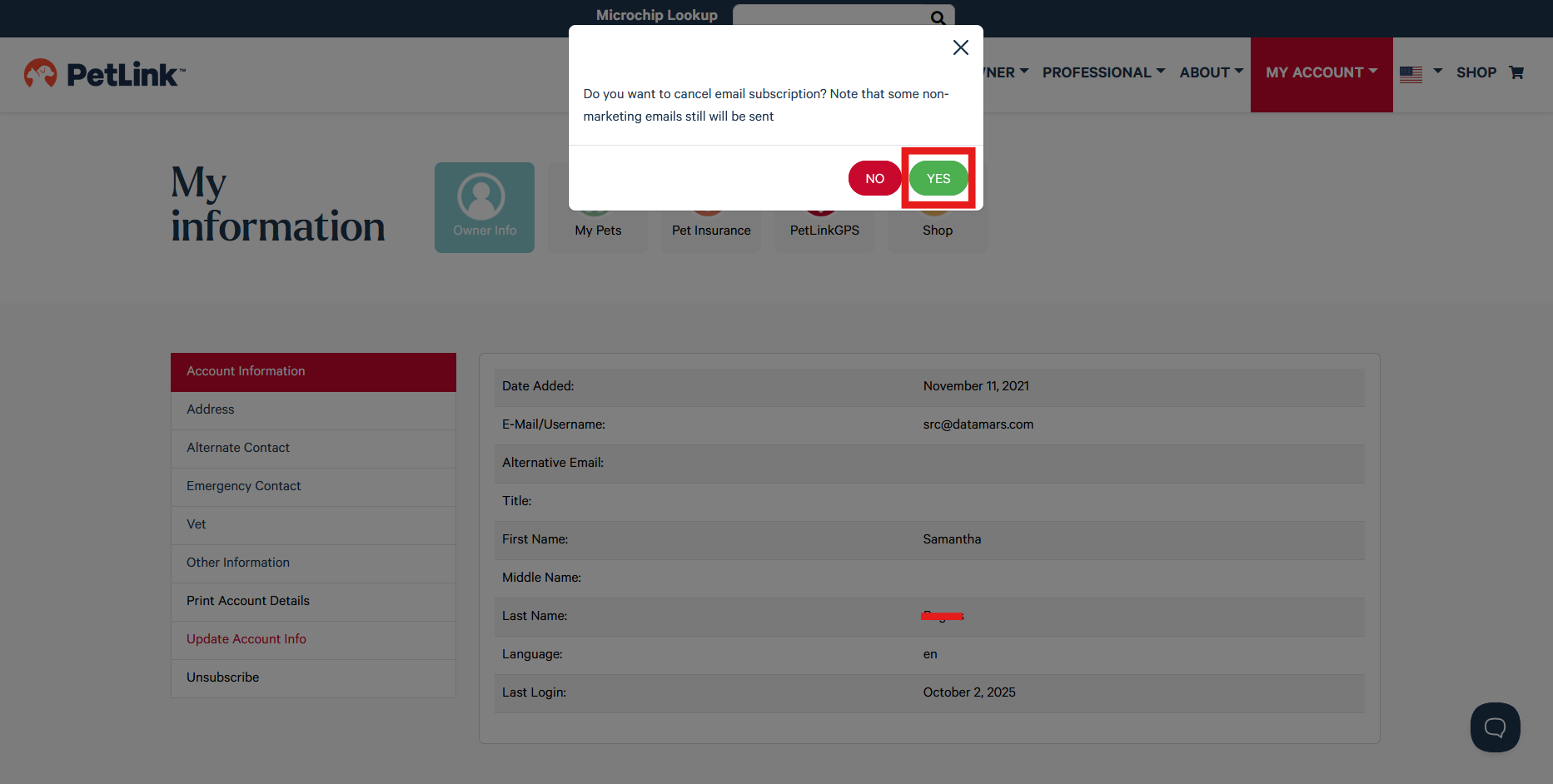Viewport: 1553px width, 784px height.
Task: Open the MY ACCOUNT dropdown
Action: point(1322,74)
